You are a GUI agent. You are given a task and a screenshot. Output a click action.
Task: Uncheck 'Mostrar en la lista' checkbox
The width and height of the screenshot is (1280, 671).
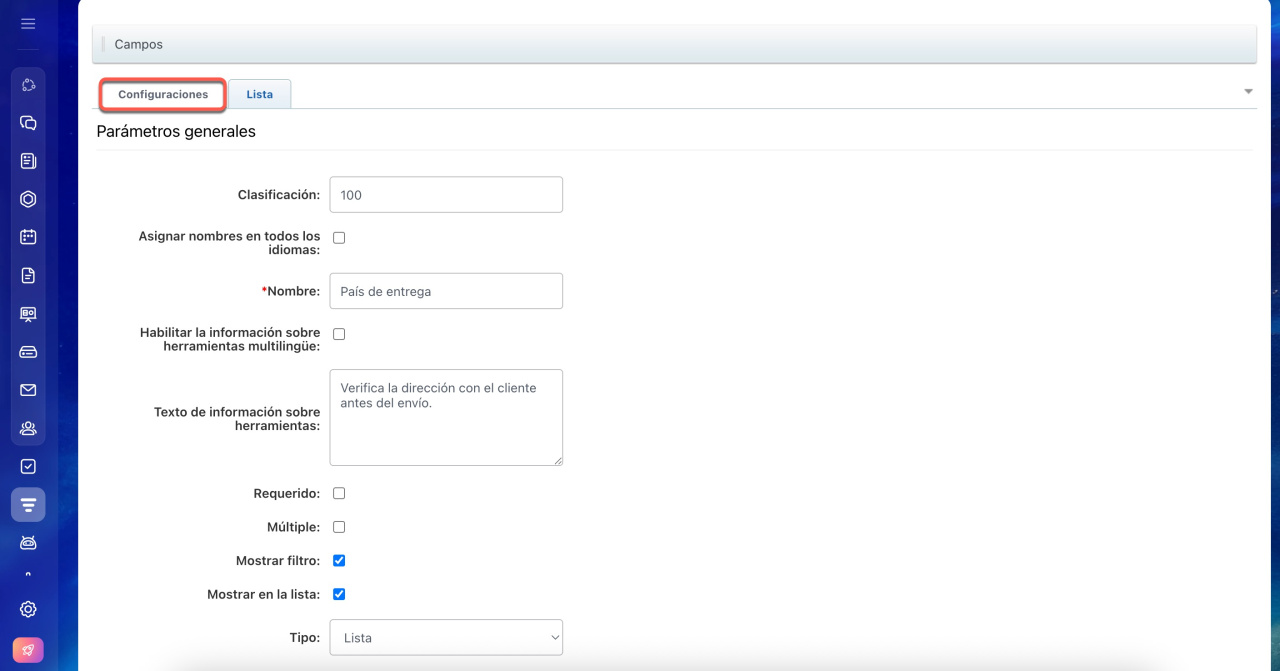339,594
